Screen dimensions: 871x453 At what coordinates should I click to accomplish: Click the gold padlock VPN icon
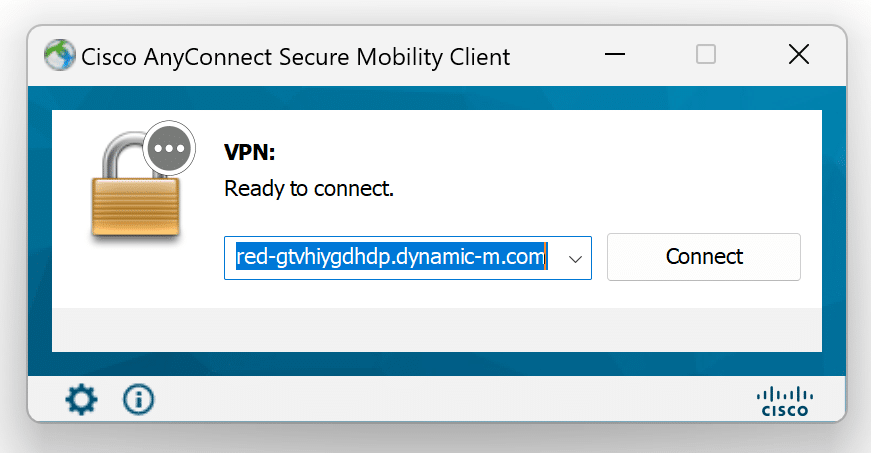click(133, 195)
